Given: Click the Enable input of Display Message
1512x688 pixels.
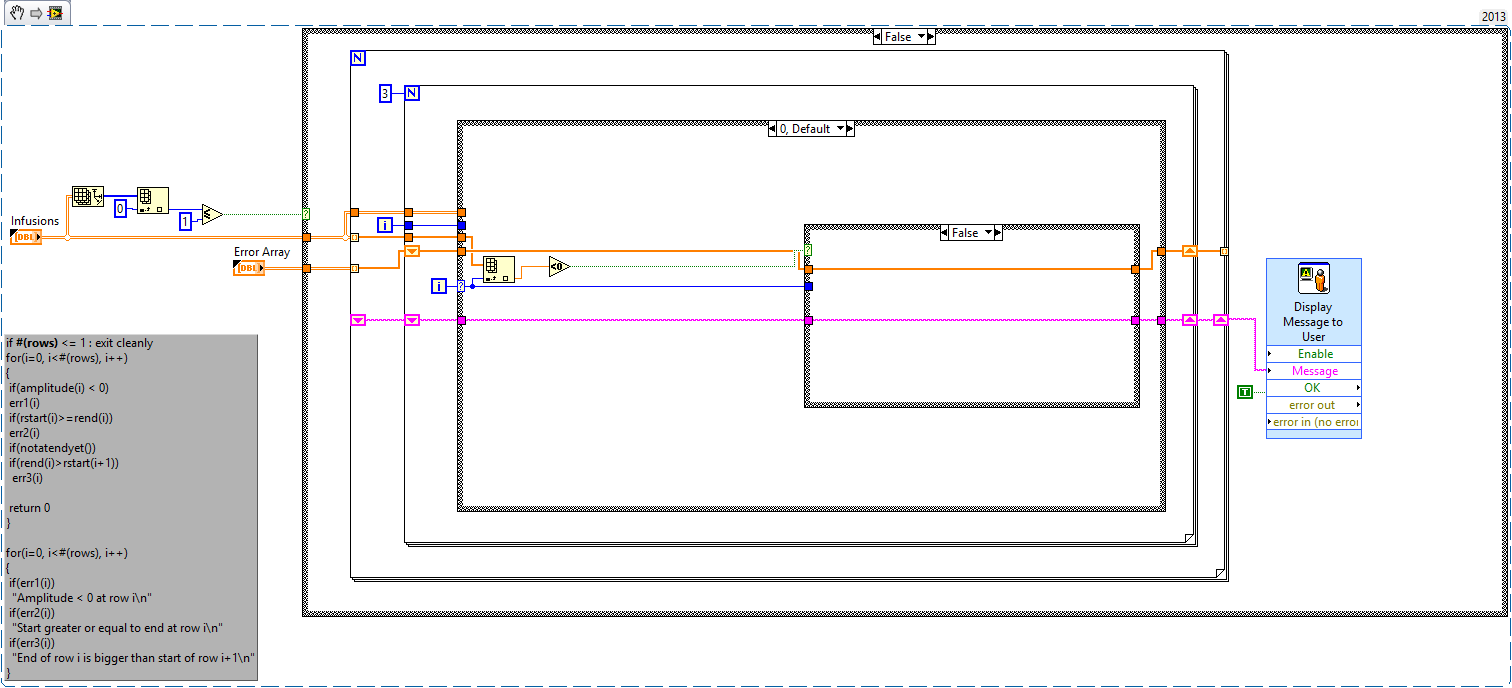Looking at the screenshot, I should [1314, 354].
